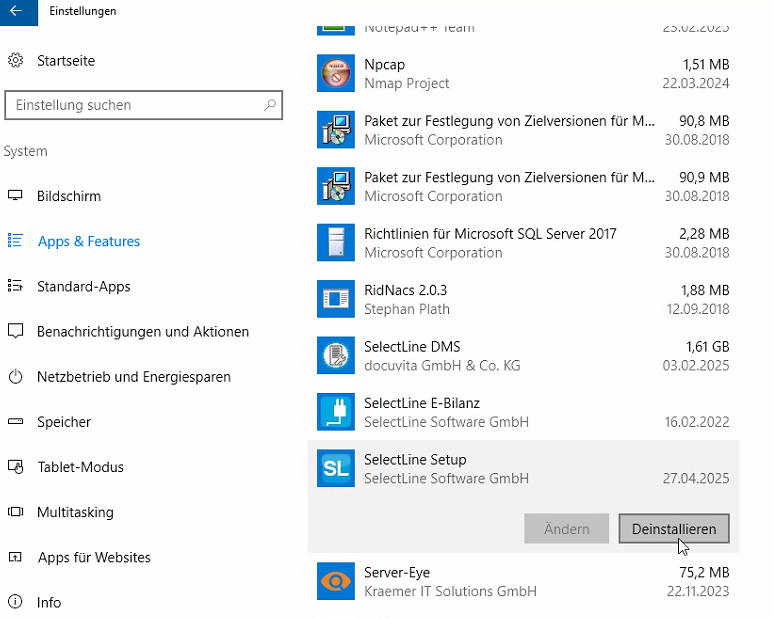Click the Nmap Project publisher text

point(407,83)
